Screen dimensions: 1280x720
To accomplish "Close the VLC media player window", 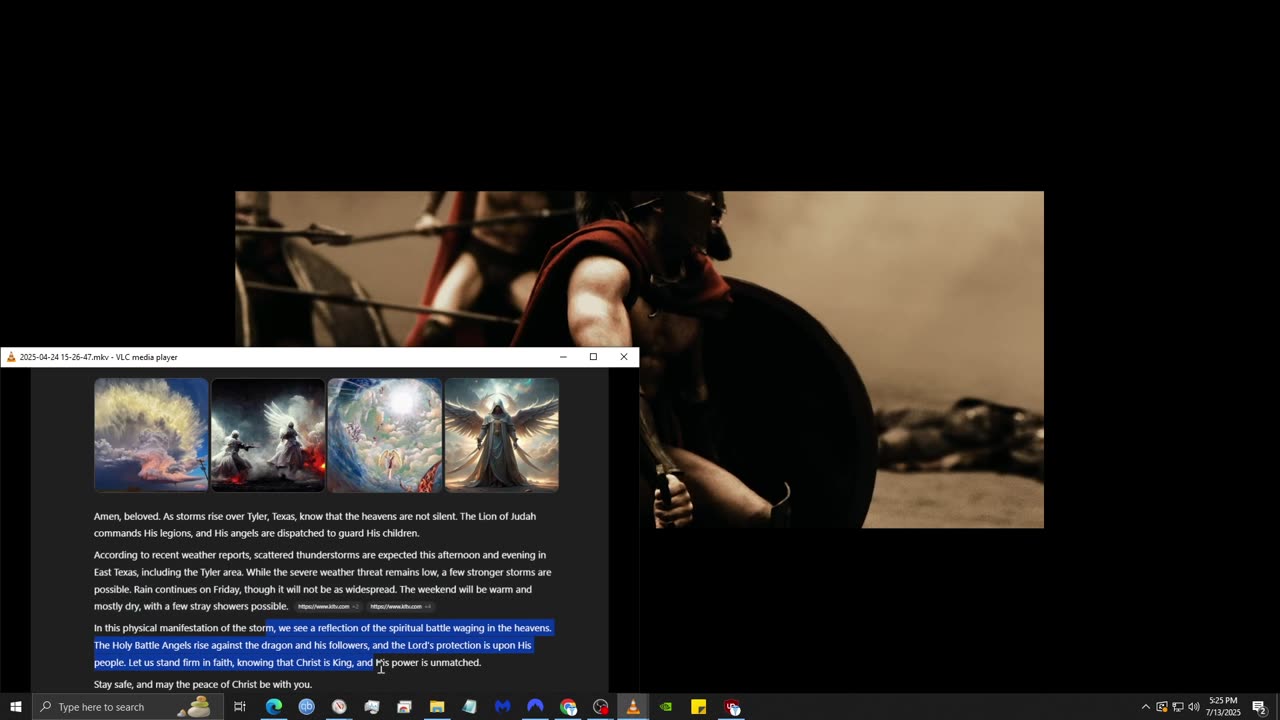I will point(624,357).
